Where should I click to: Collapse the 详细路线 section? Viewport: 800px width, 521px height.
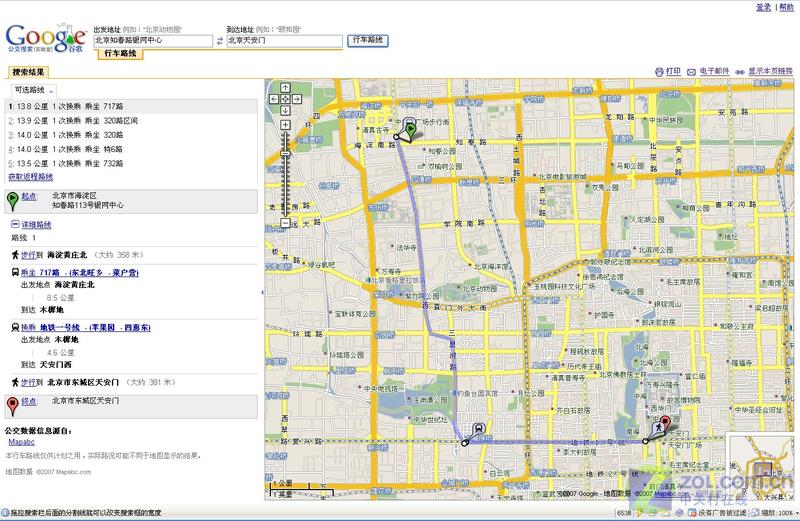[15, 224]
